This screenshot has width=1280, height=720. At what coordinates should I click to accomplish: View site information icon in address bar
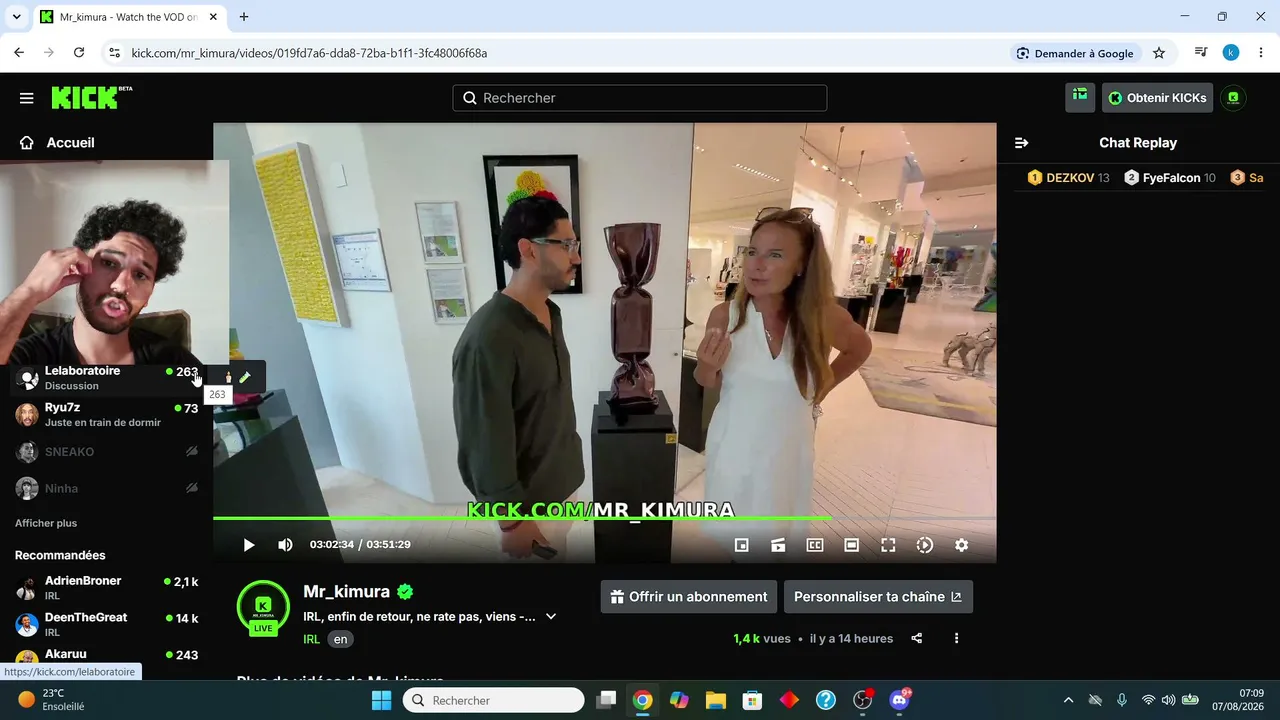[x=114, y=53]
